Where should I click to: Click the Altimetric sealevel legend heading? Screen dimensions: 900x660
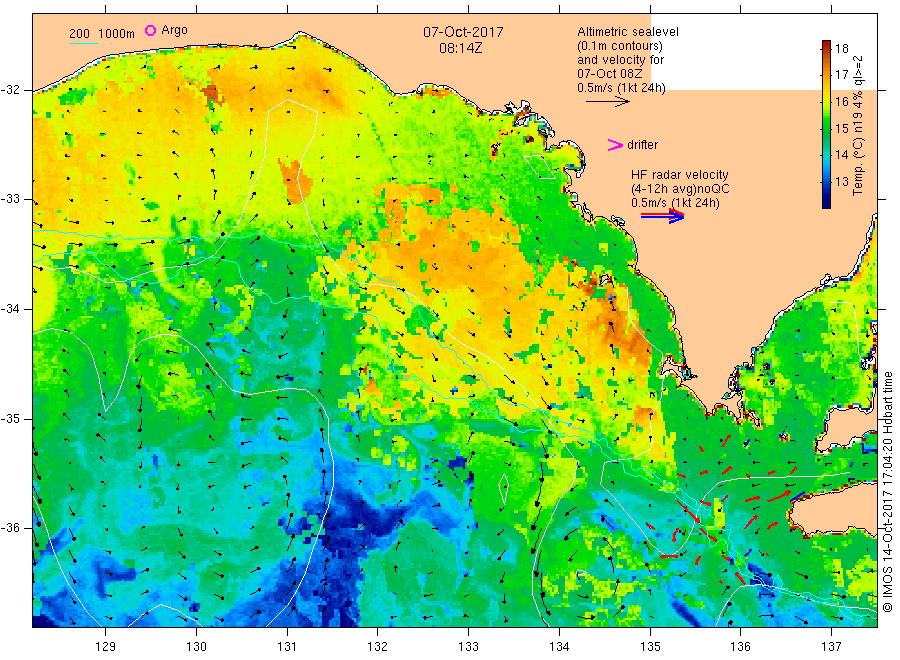(x=627, y=32)
